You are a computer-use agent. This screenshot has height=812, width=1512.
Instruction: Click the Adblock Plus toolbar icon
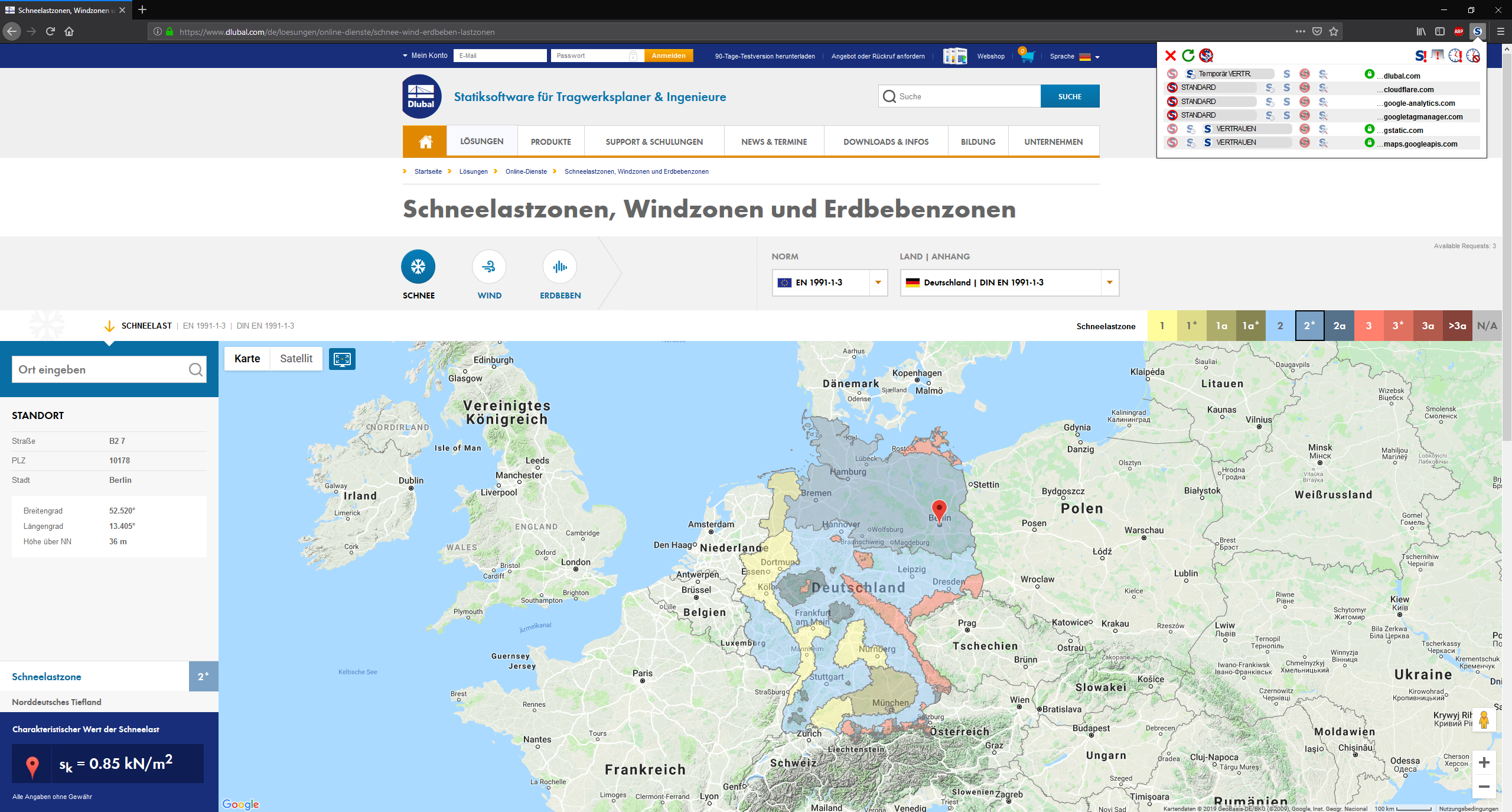pyautogui.click(x=1459, y=31)
